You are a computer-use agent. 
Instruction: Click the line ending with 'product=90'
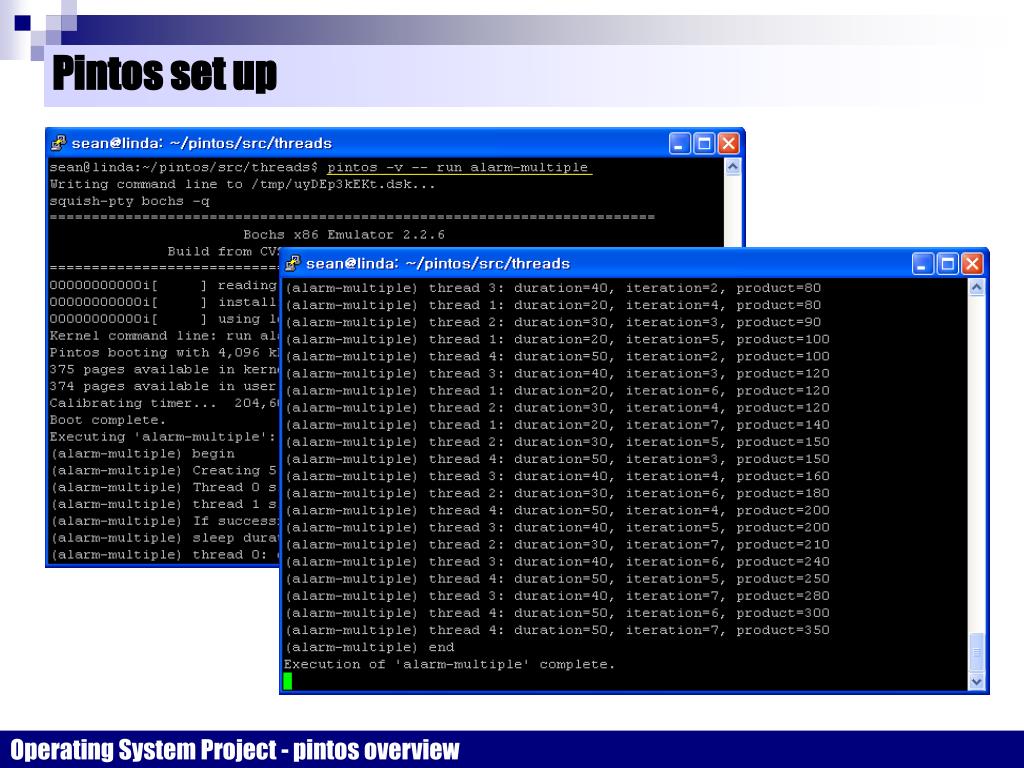point(553,322)
